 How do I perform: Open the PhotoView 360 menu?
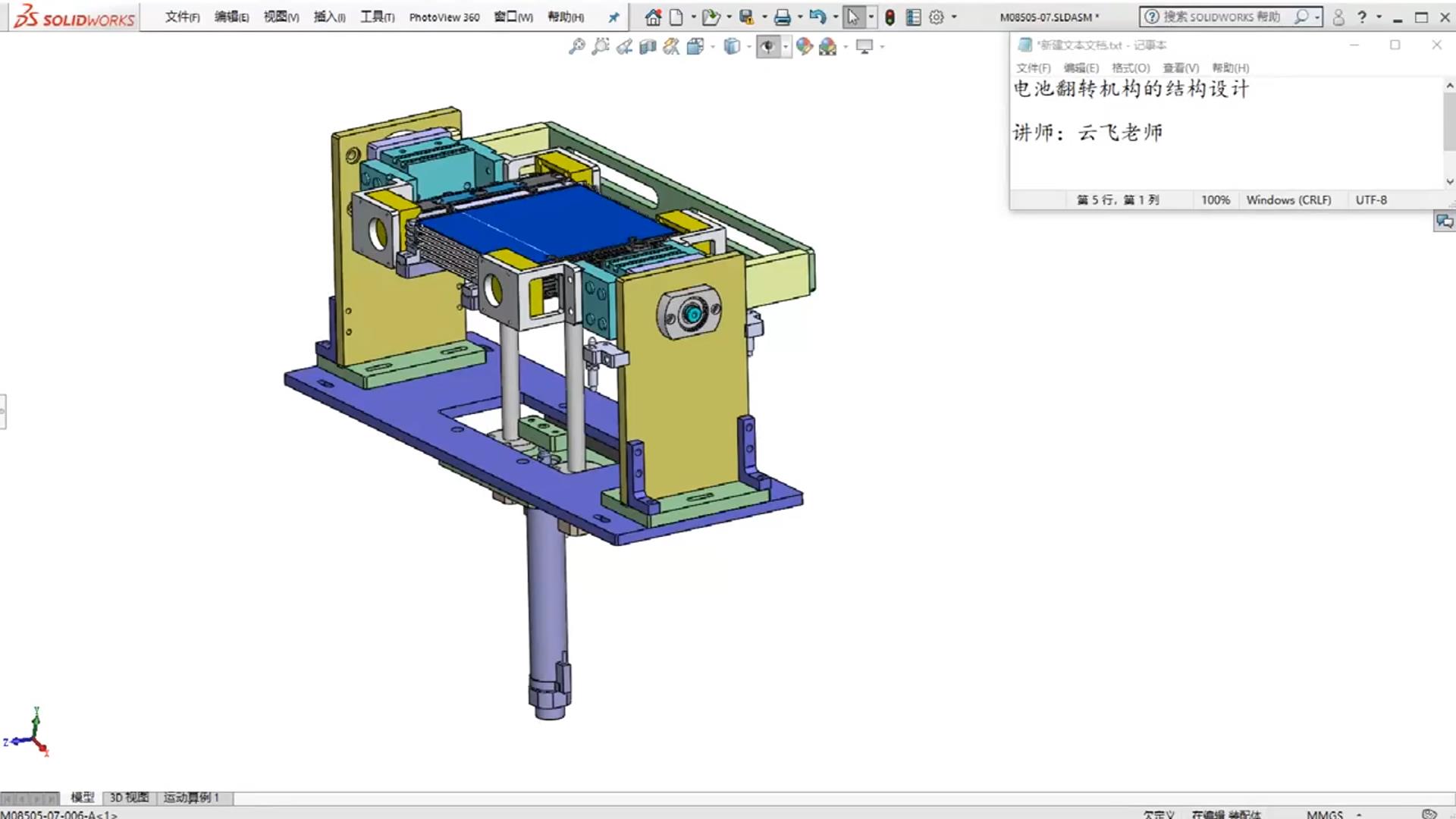point(444,17)
